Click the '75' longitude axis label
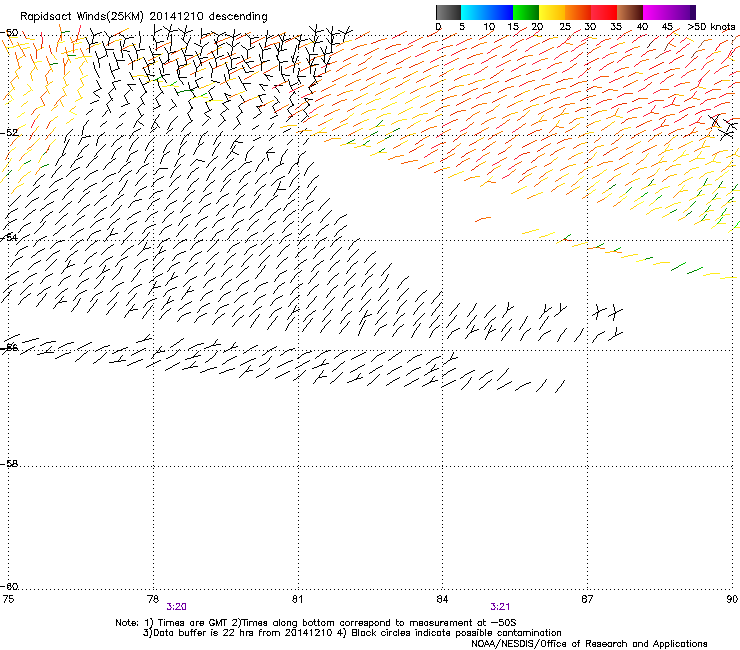 pos(8,599)
